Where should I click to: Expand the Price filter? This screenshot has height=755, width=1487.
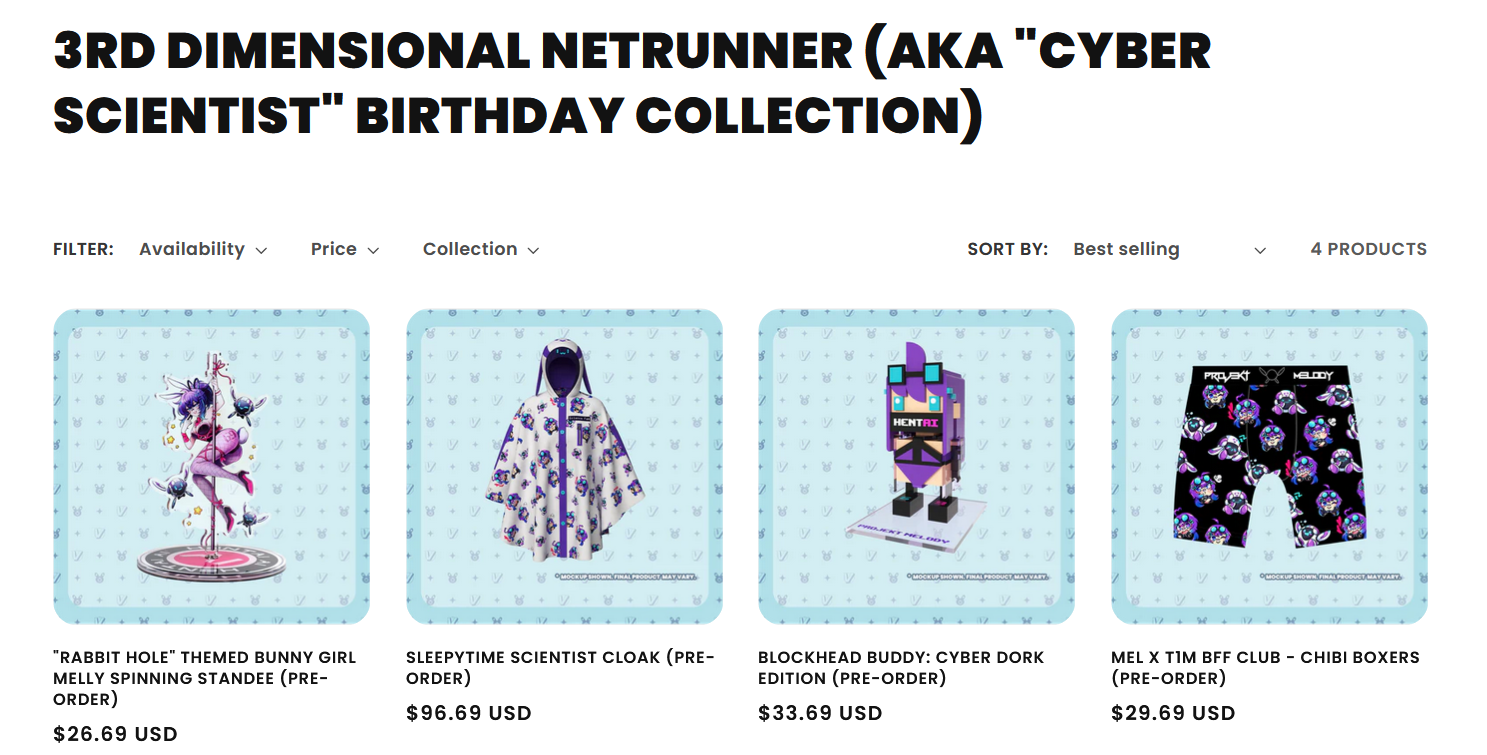tap(345, 249)
